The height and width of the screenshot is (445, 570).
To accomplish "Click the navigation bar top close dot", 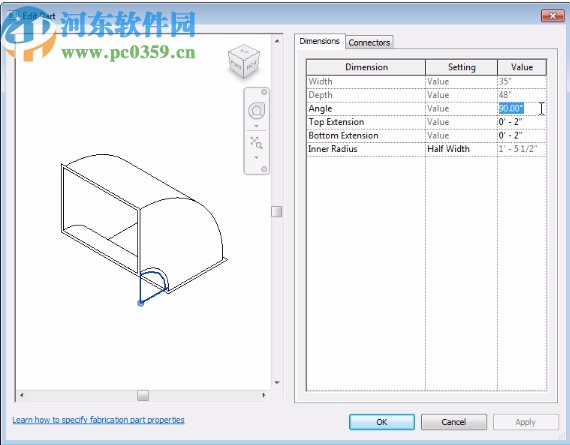I will pyautogui.click(x=264, y=92).
